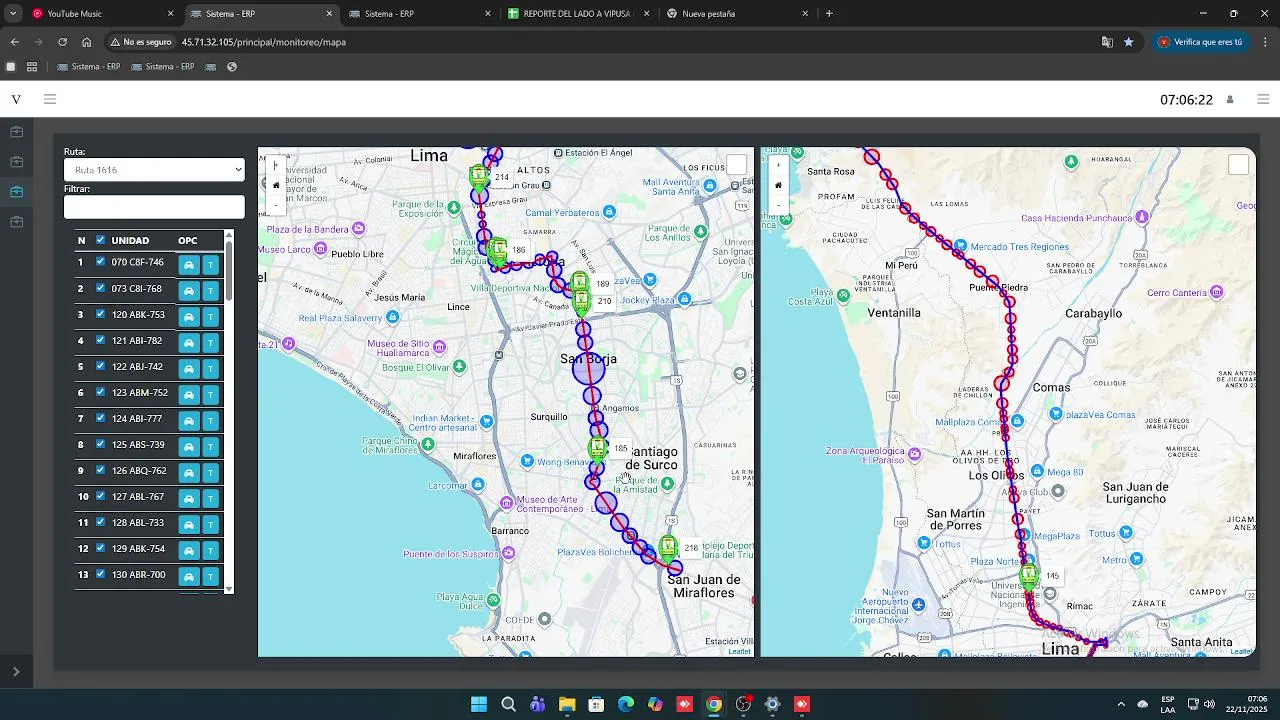Viewport: 1280px width, 720px height.
Task: Click the T button for unit 128 ABL-733
Action: [x=210, y=525]
